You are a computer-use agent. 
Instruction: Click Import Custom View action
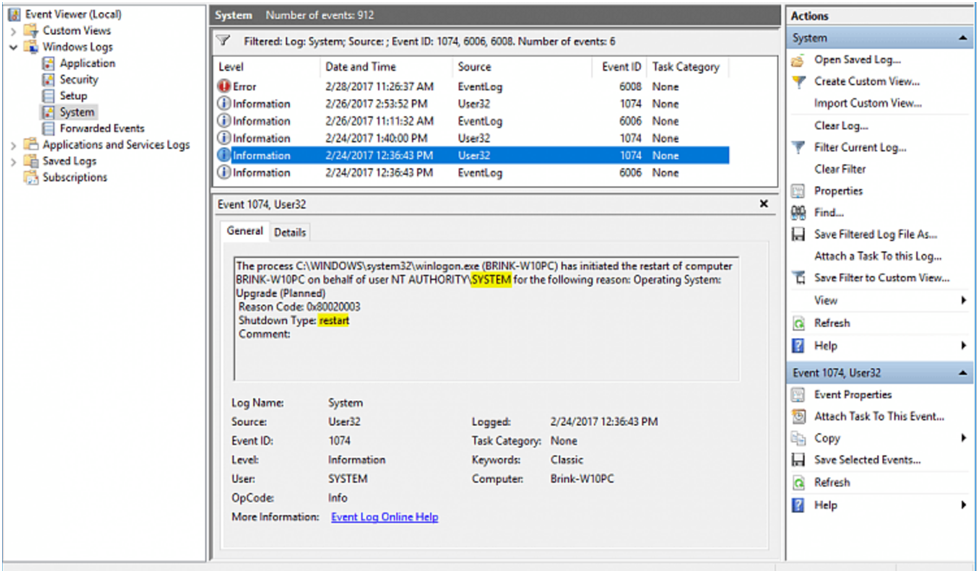[x=868, y=104]
